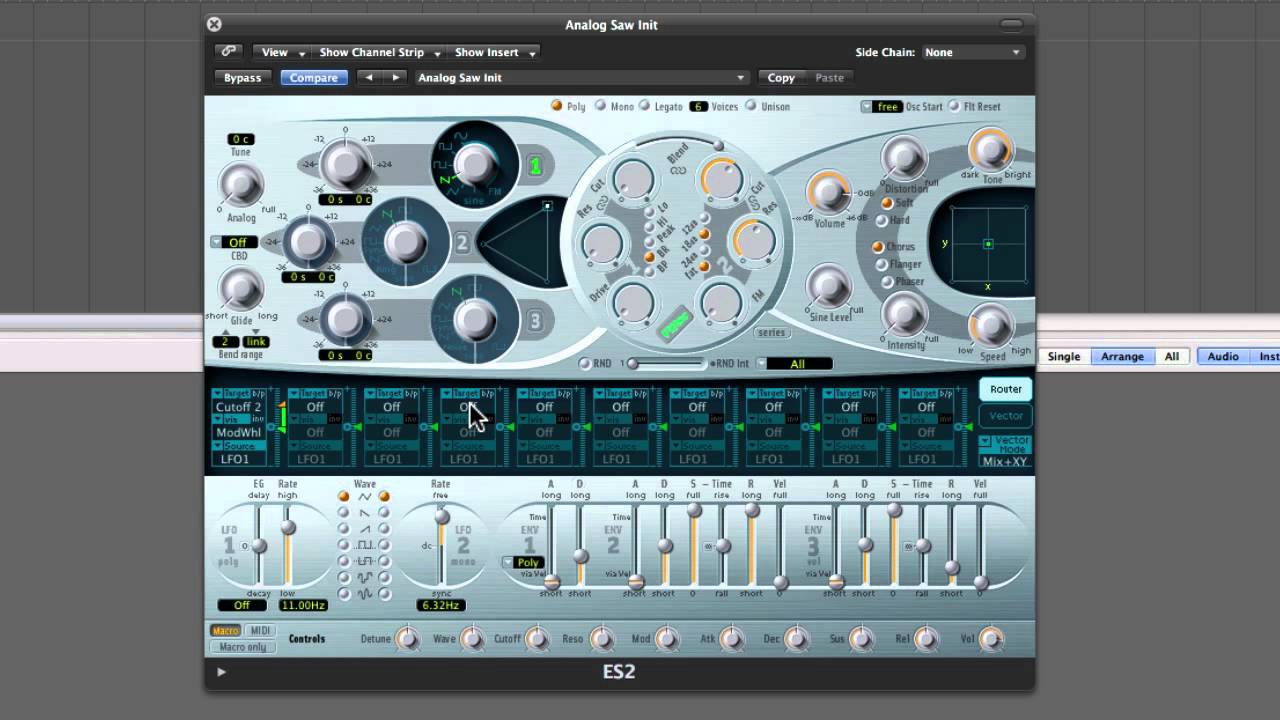
Task: Click the Vol macro knob
Action: 991,639
